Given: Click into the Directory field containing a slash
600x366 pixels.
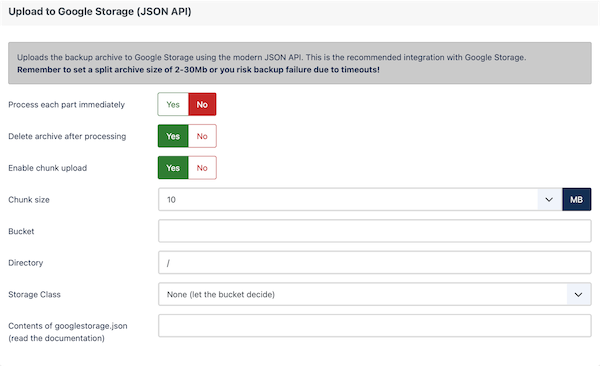Looking at the screenshot, I should click(x=375, y=263).
